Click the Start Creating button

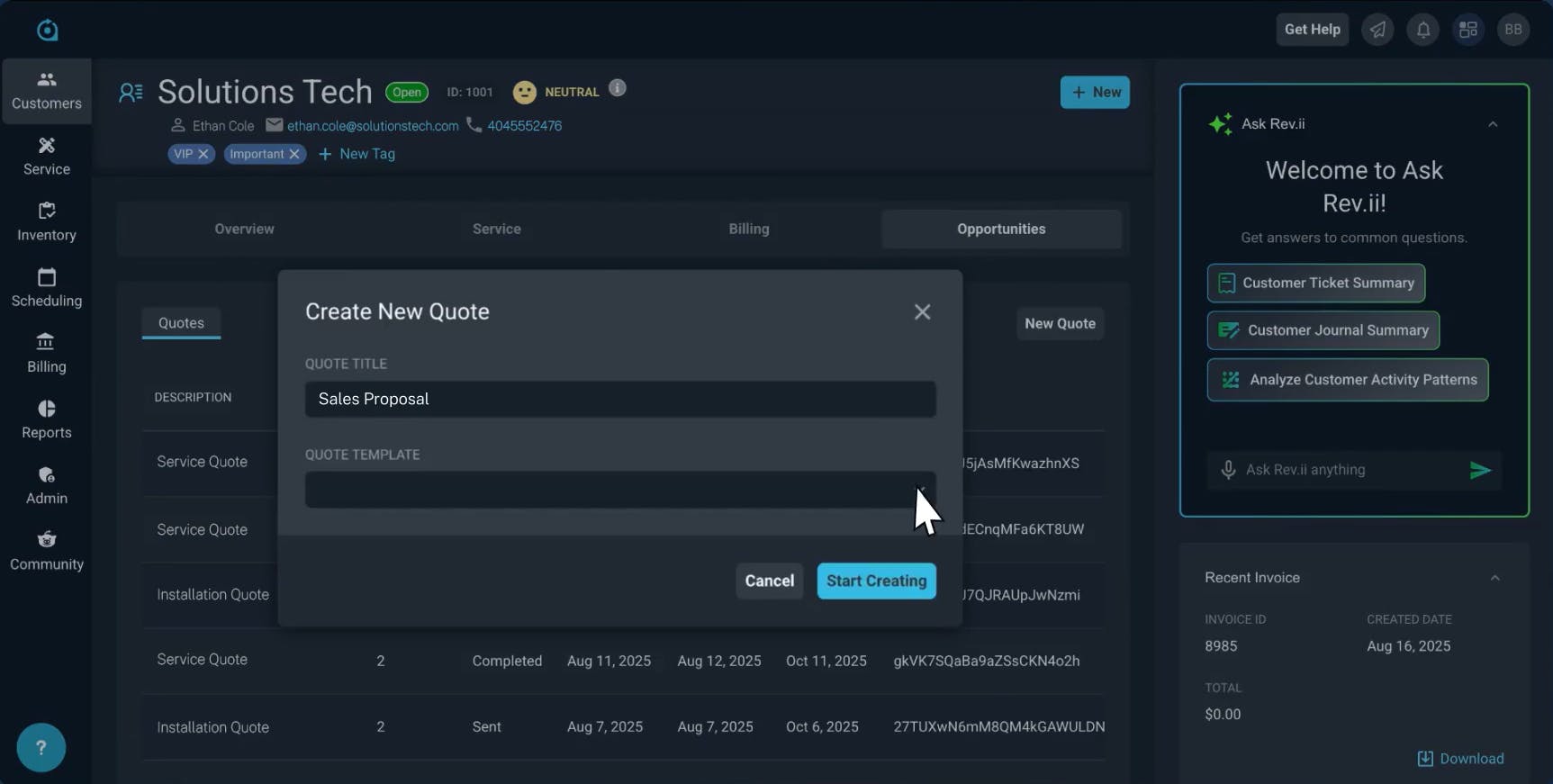(x=876, y=581)
